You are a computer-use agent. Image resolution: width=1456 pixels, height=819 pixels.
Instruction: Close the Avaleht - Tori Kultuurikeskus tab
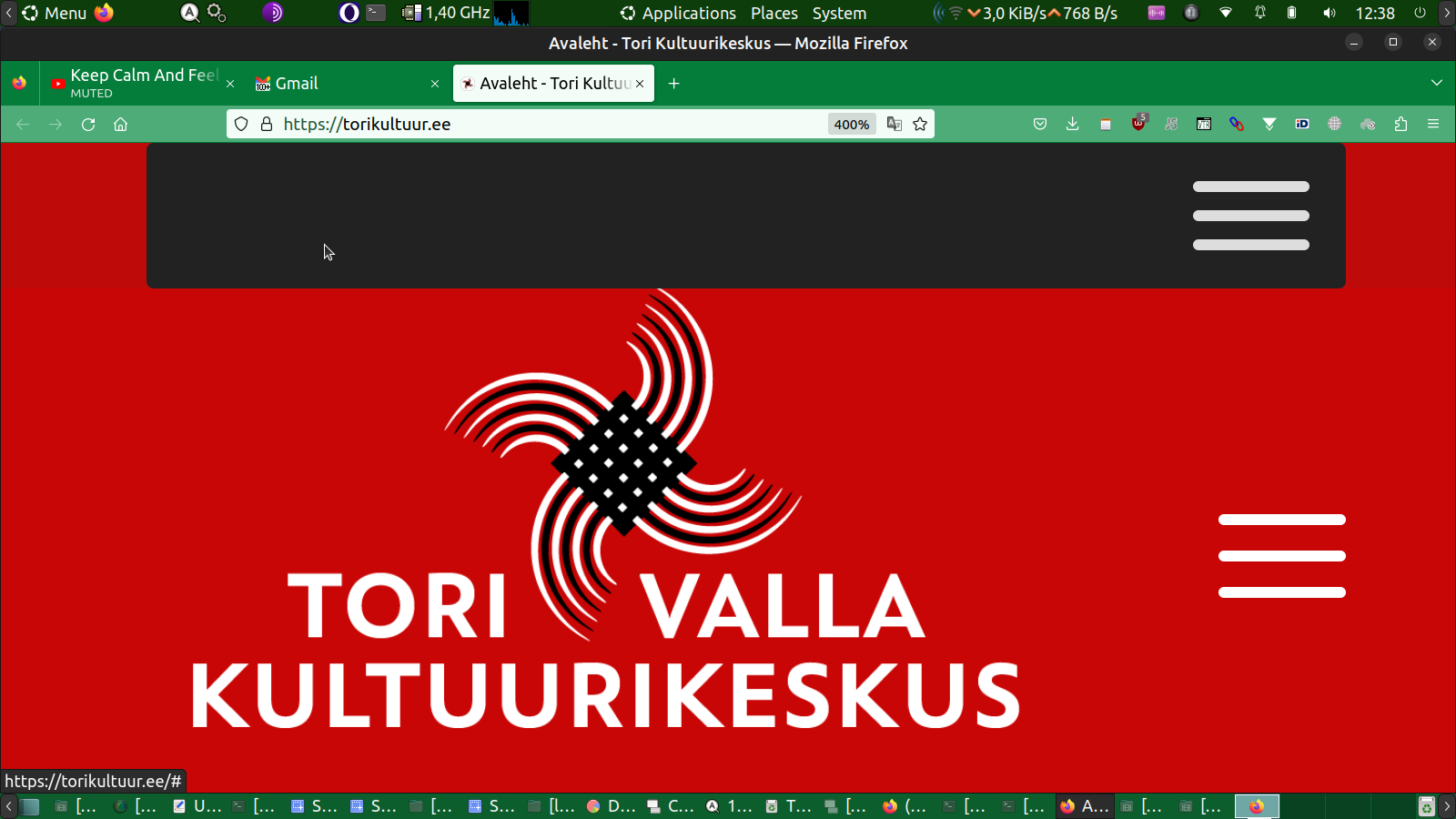[640, 84]
